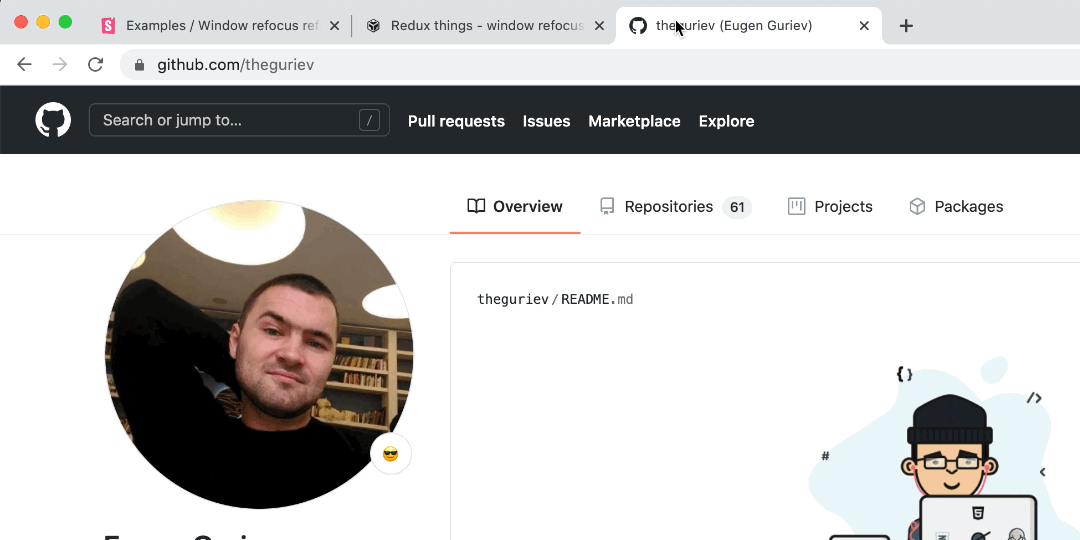Click the repo icon beside Repositories
Viewport: 1080px width, 540px height.
point(607,206)
